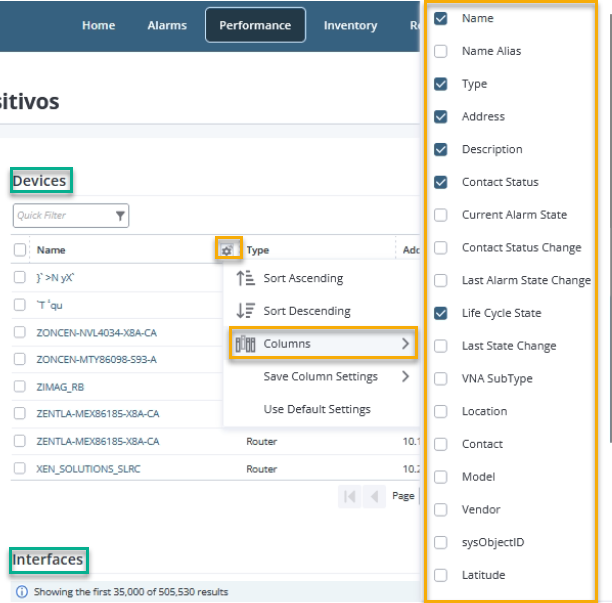Select the XEN_SOLUTIONS_SLRC row checkbox
Image resolution: width=612 pixels, height=603 pixels.
pyautogui.click(x=20, y=468)
